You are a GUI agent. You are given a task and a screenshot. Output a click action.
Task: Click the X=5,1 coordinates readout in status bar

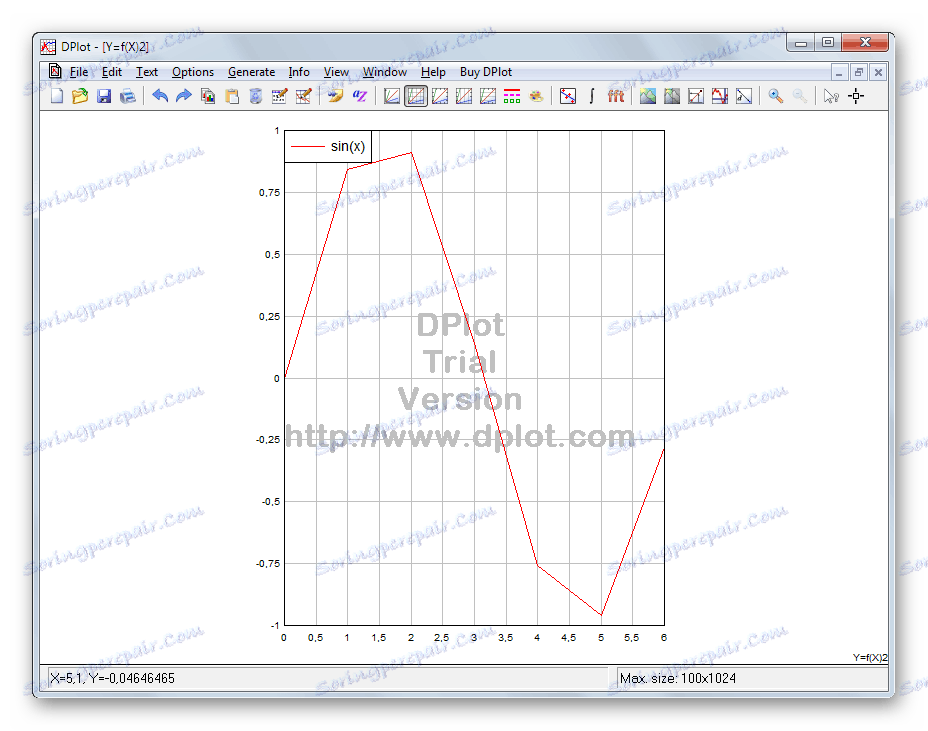[x=112, y=678]
